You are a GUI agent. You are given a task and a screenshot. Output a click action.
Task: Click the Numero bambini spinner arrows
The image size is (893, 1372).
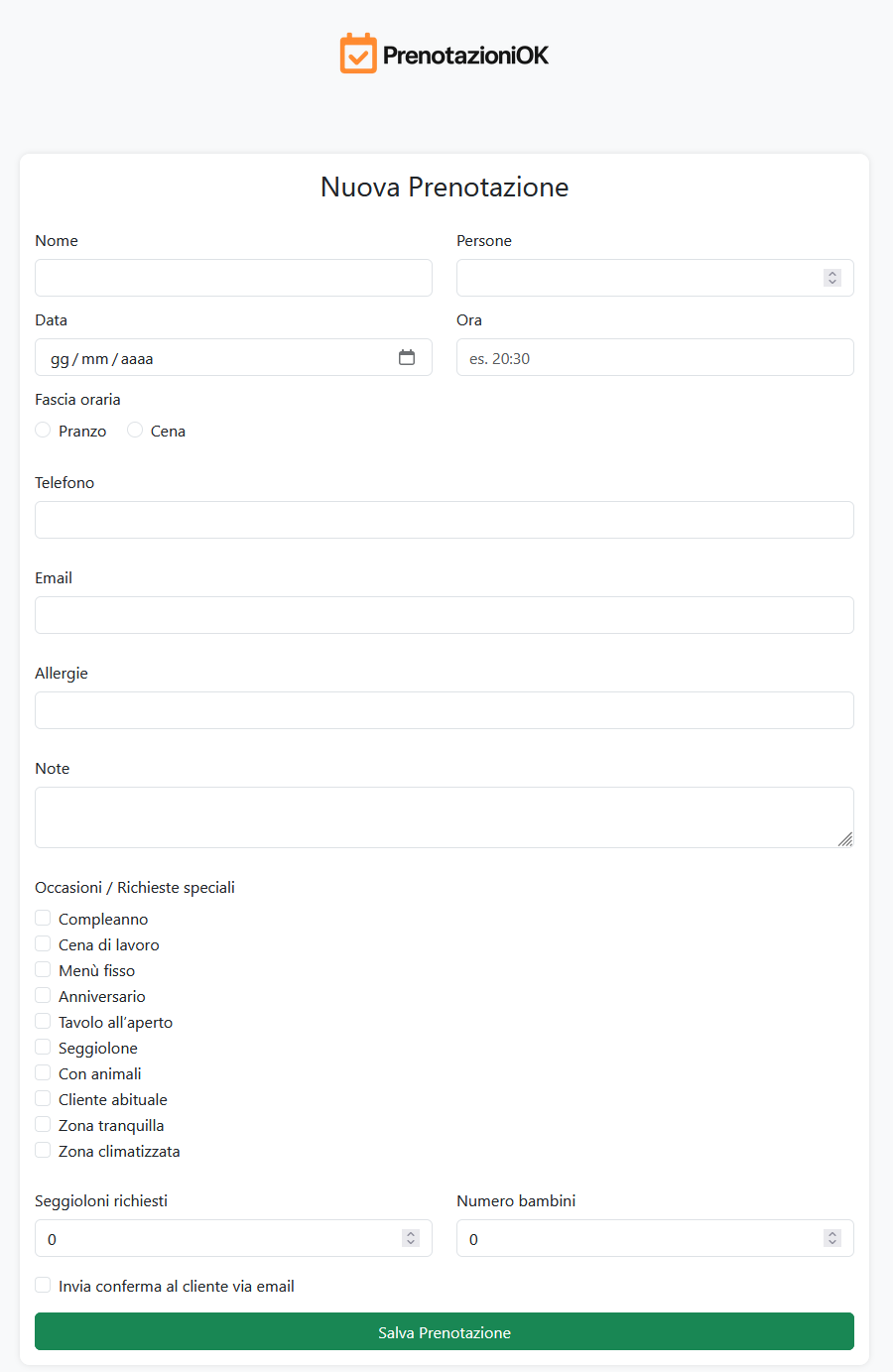832,1238
